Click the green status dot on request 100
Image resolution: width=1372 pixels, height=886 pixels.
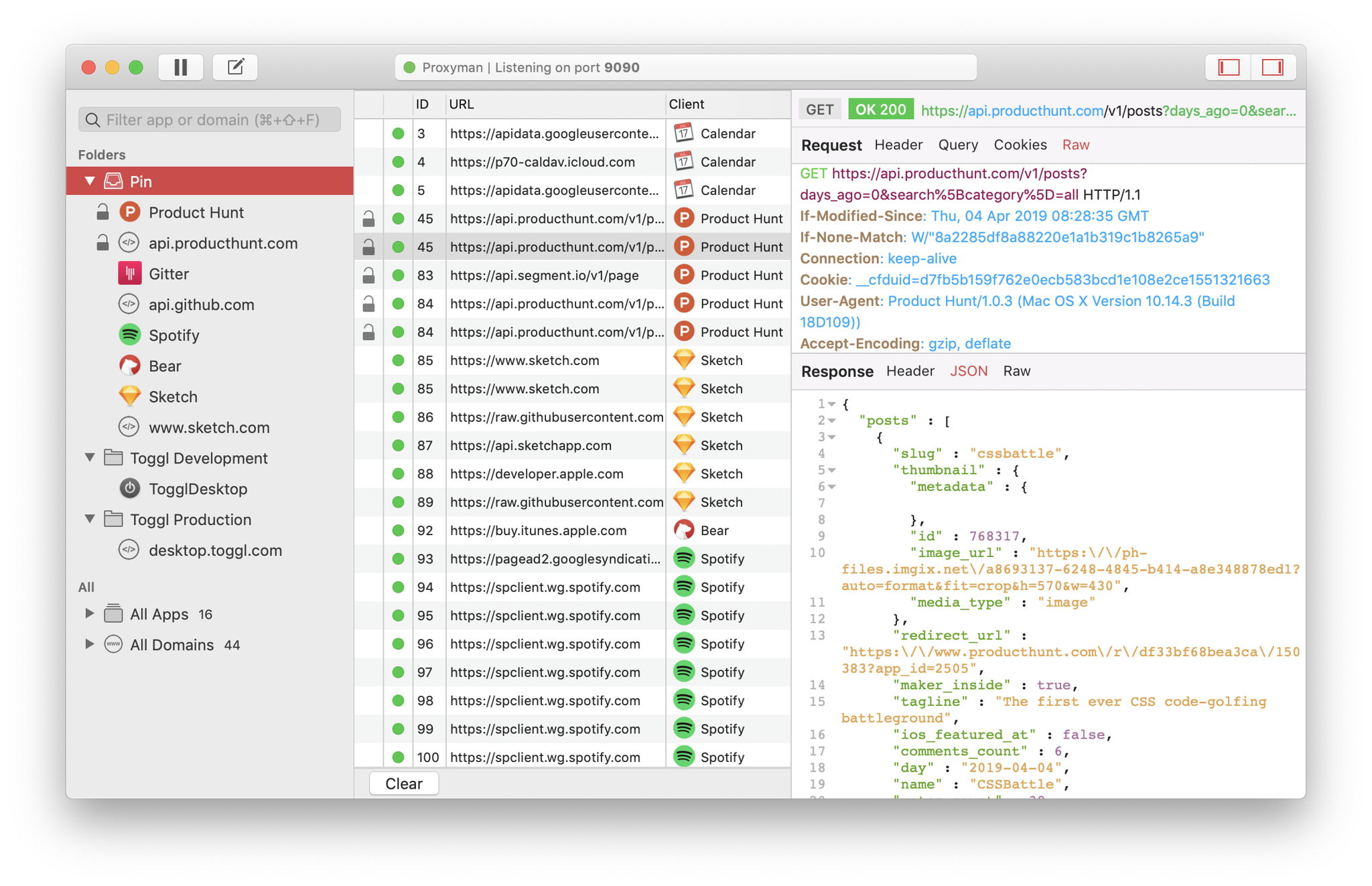tap(398, 757)
